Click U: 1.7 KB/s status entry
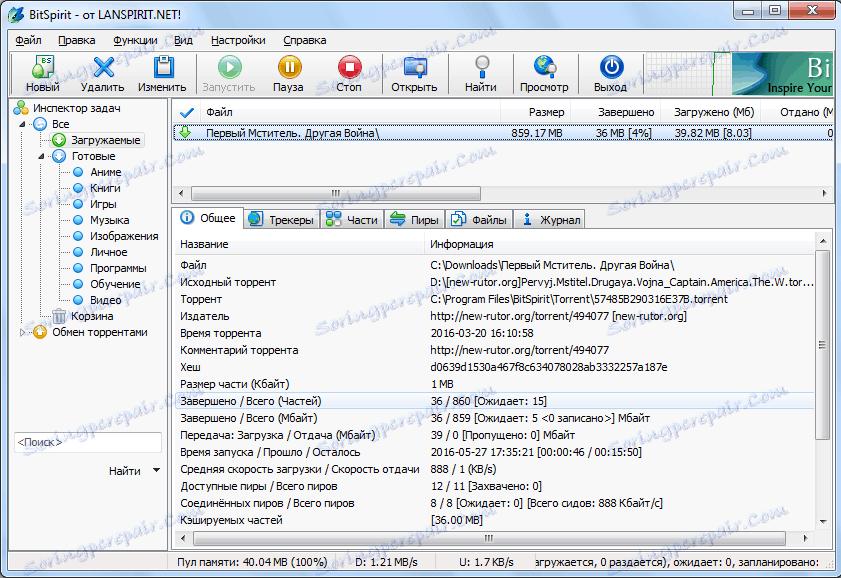The width and height of the screenshot is (841, 578). click(486, 562)
